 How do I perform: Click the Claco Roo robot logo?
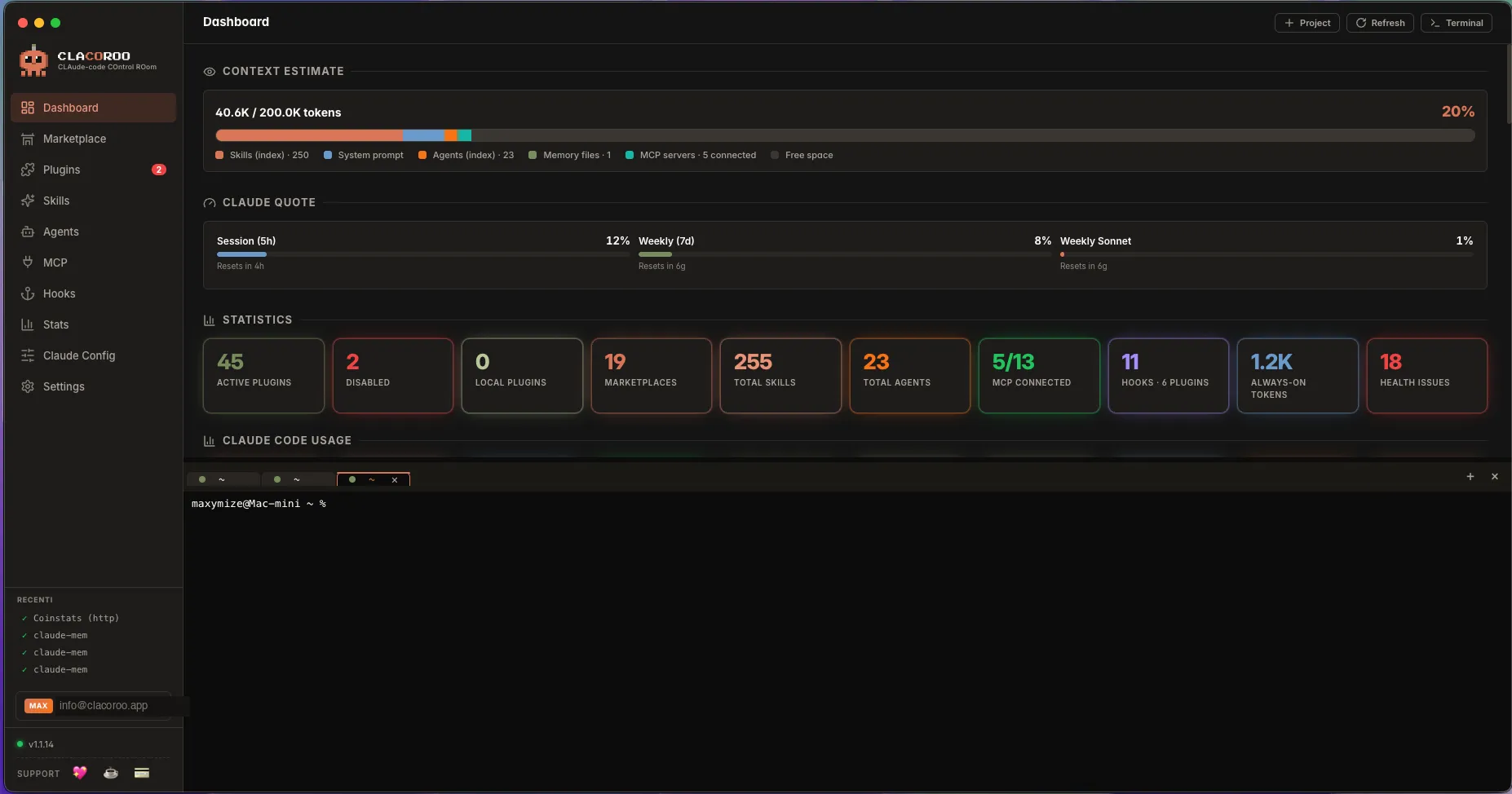tap(33, 61)
